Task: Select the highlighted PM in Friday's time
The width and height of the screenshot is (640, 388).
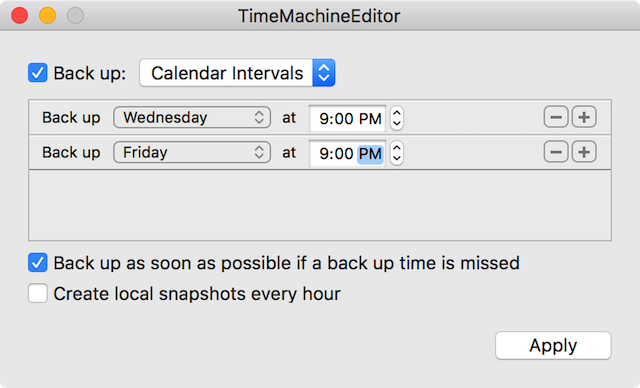Action: point(370,154)
